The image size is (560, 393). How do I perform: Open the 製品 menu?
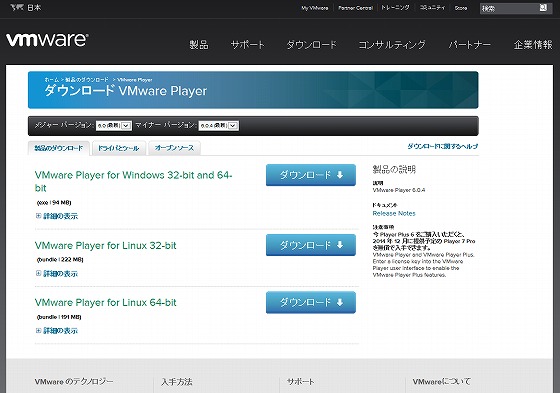point(199,45)
